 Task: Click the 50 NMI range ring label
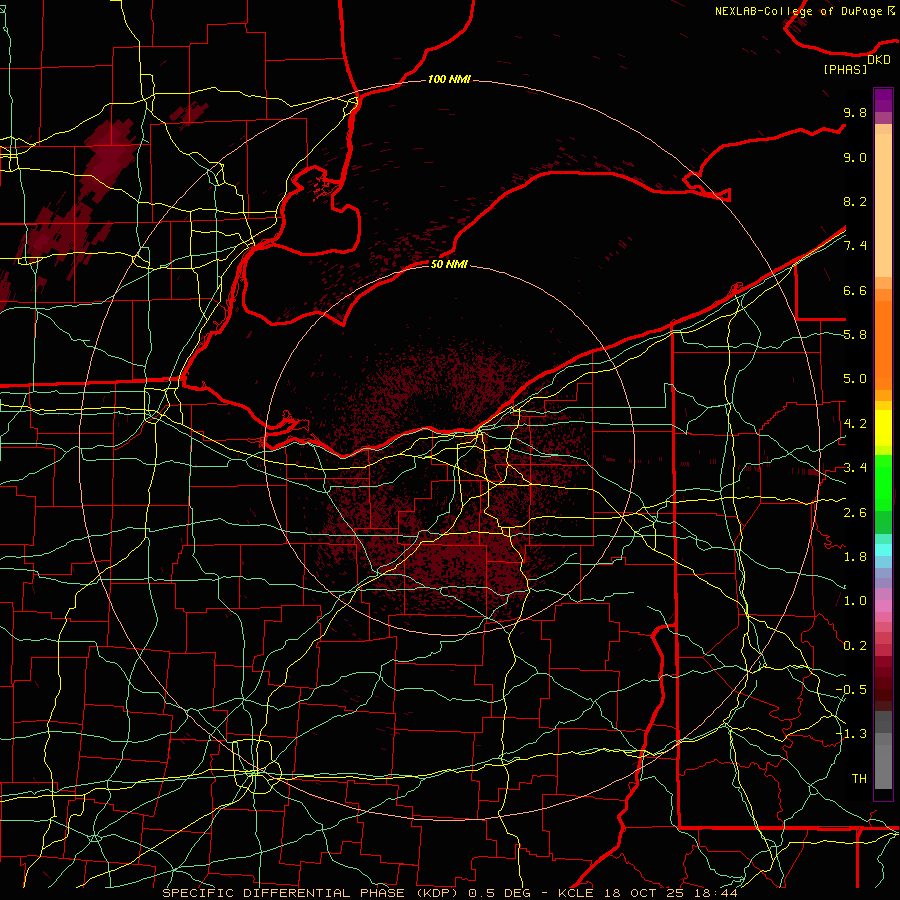tap(449, 264)
